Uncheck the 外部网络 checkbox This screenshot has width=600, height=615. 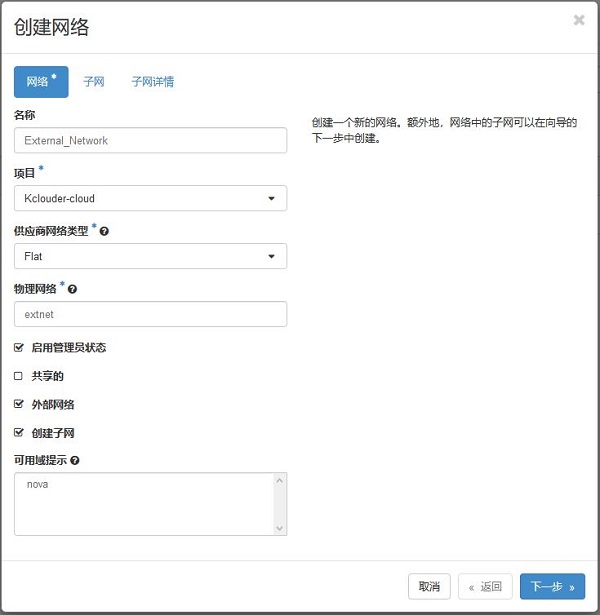[x=18, y=404]
